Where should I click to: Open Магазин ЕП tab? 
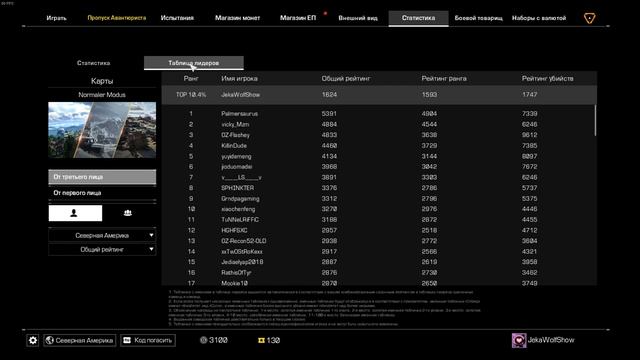[x=298, y=18]
